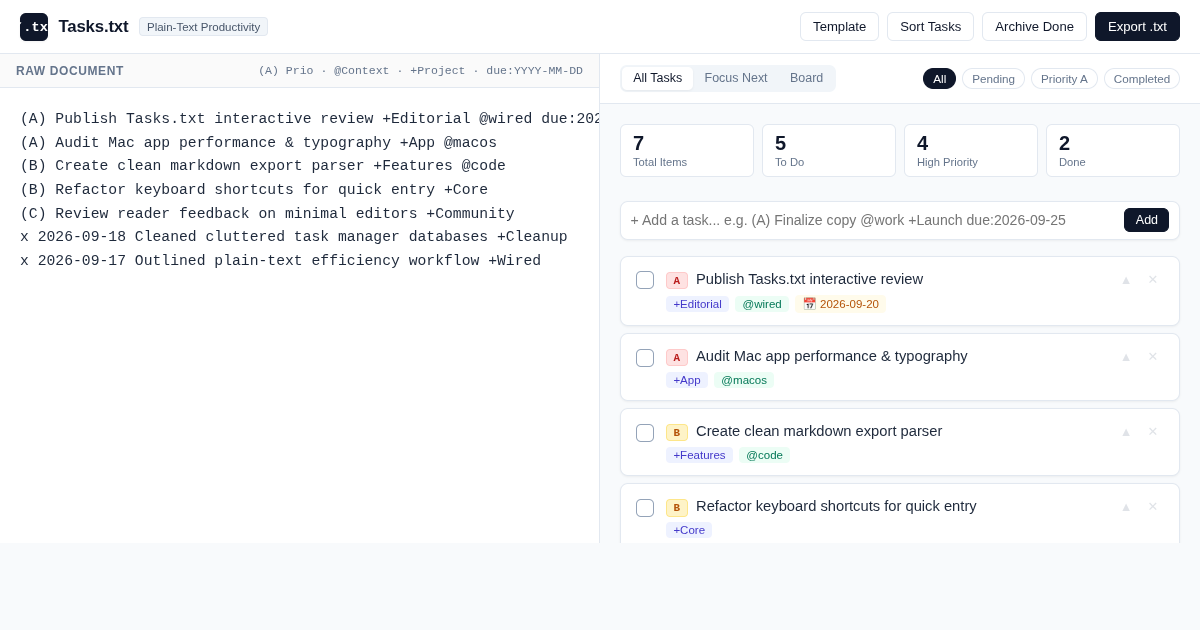Raise priority arrow on Refactor keyboard shortcuts task
The height and width of the screenshot is (630, 1200).
click(1126, 507)
